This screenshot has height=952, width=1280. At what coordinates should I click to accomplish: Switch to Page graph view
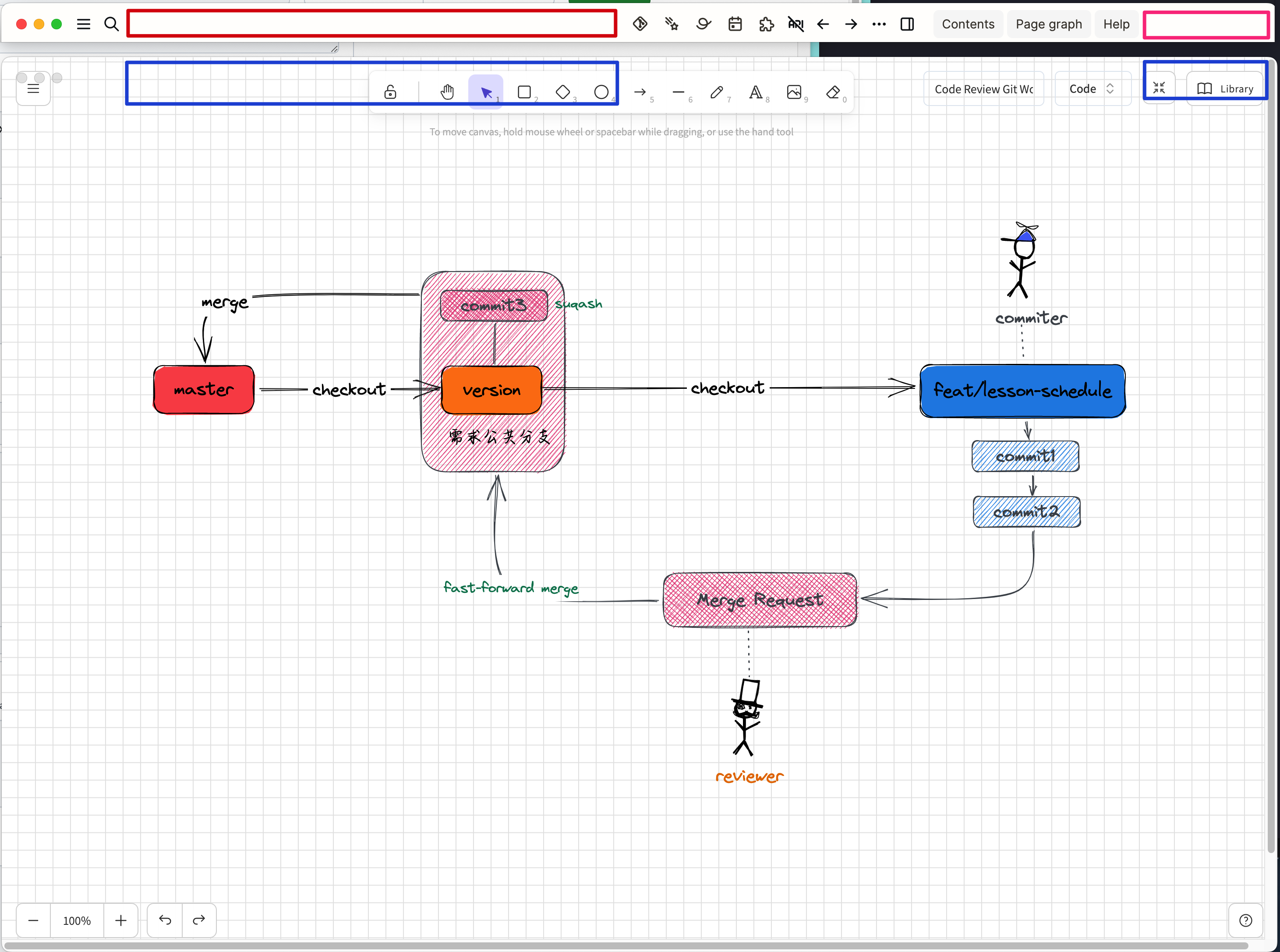pyautogui.click(x=1048, y=24)
